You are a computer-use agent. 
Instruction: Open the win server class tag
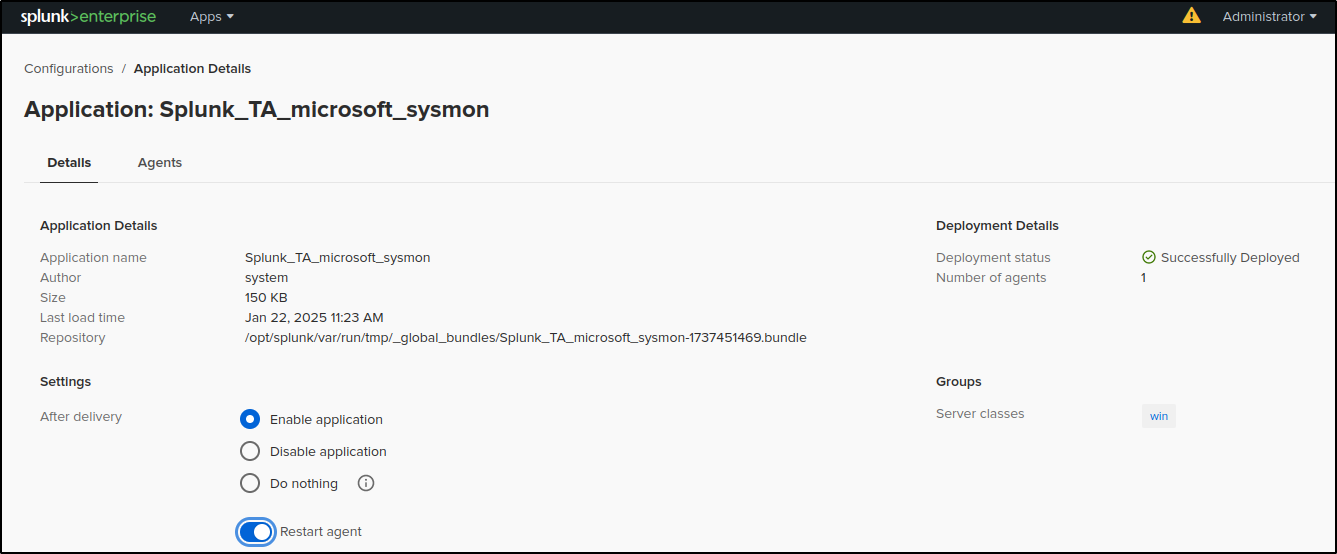[1159, 416]
